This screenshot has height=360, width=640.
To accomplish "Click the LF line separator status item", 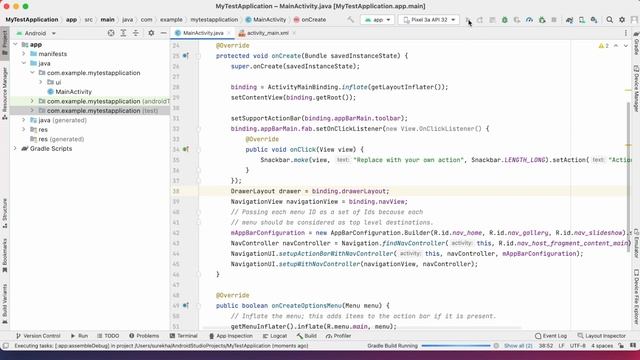I will pyautogui.click(x=561, y=346).
